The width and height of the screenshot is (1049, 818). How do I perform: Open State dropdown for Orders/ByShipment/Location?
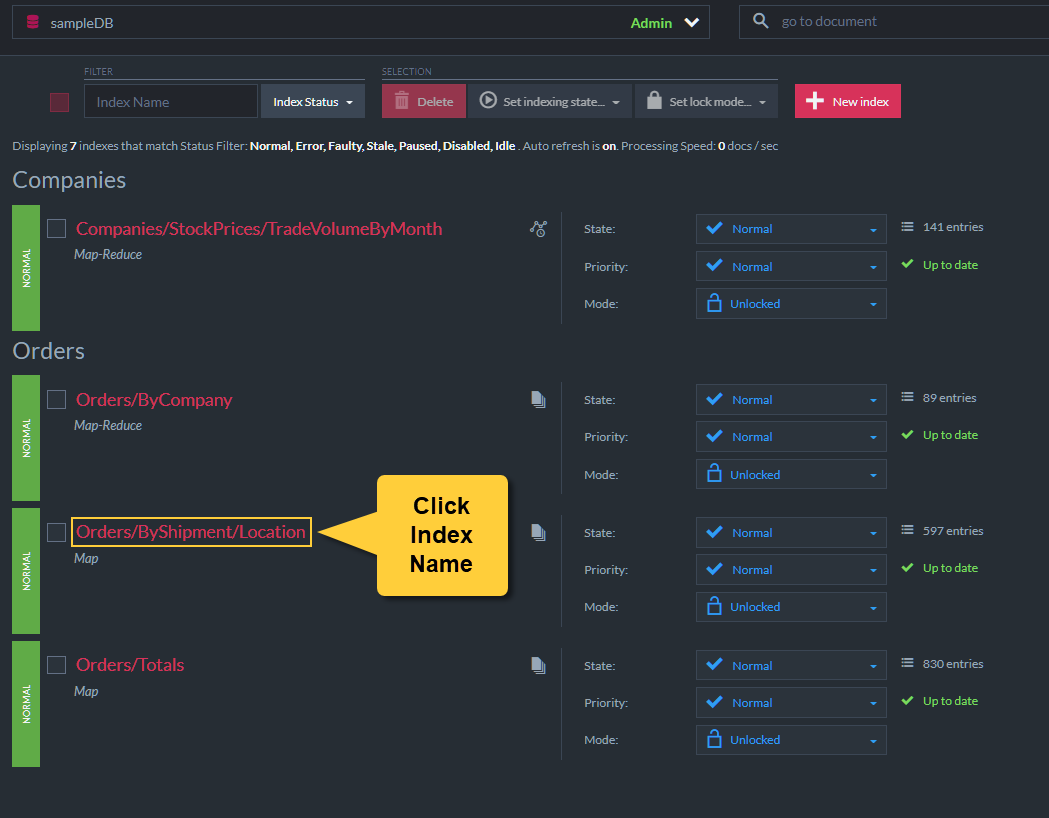[791, 532]
